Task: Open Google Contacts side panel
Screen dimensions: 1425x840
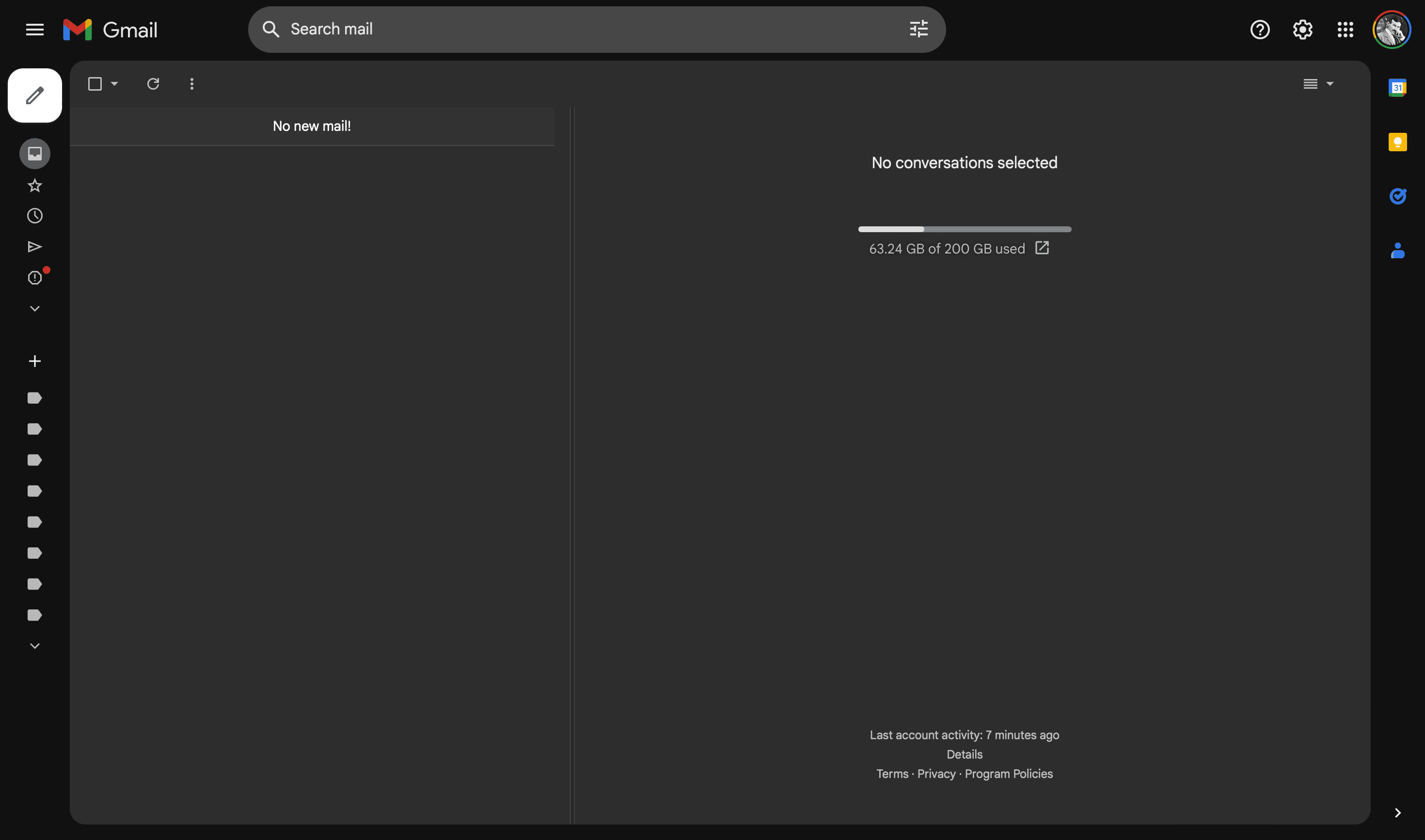Action: tap(1397, 250)
